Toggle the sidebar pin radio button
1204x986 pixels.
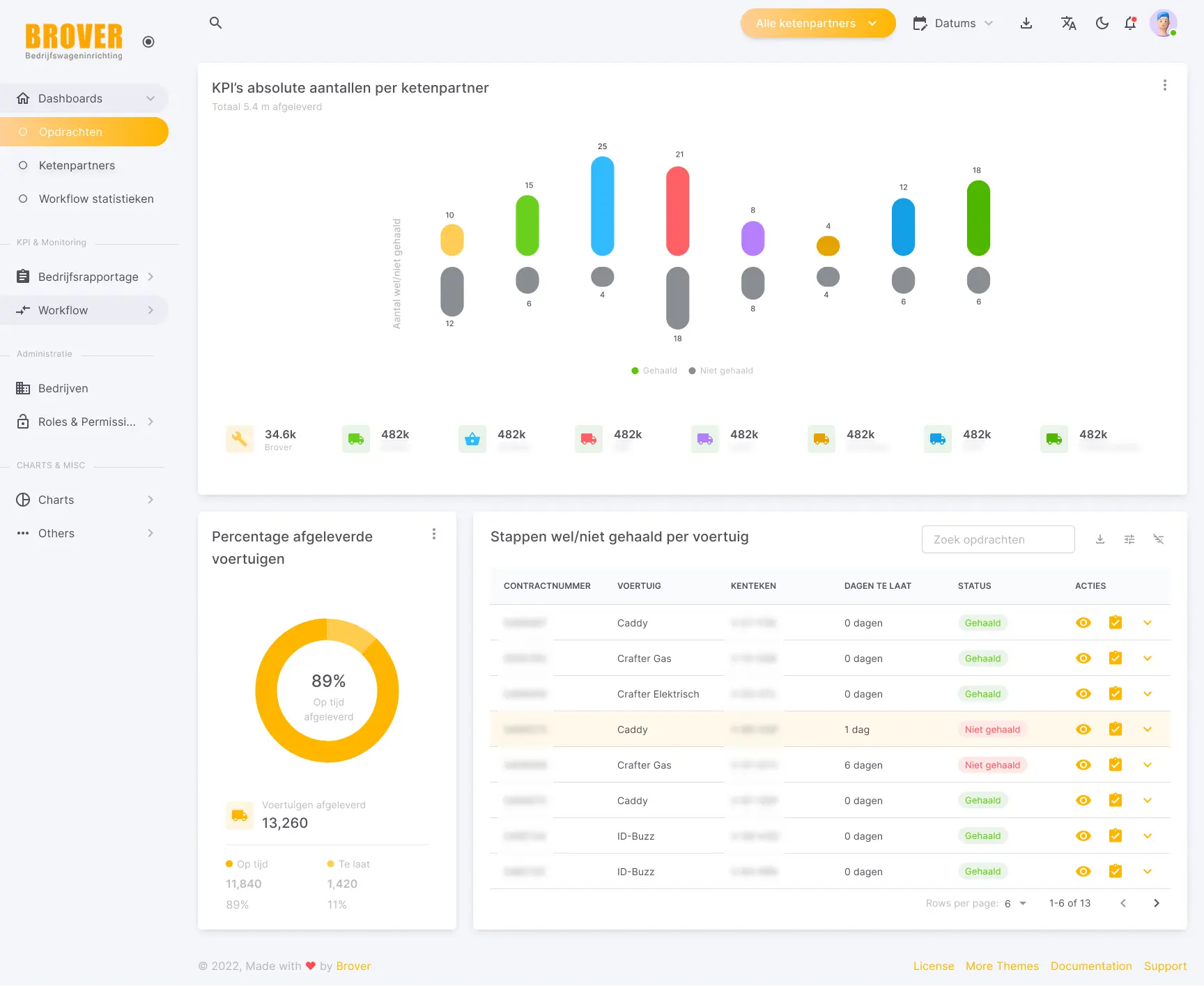[148, 42]
